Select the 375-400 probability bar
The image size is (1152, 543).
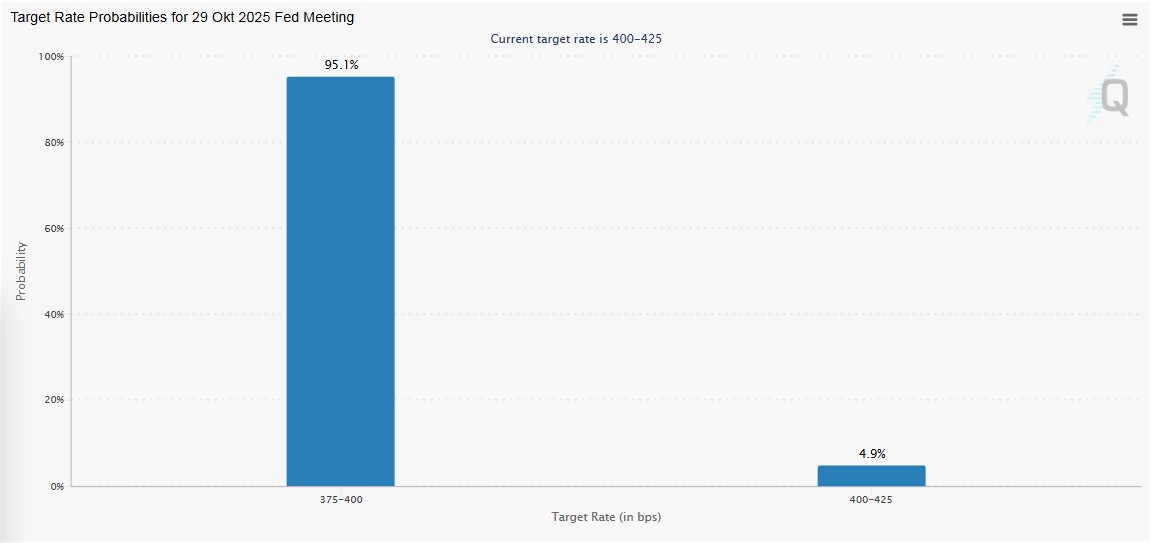pyautogui.click(x=340, y=281)
